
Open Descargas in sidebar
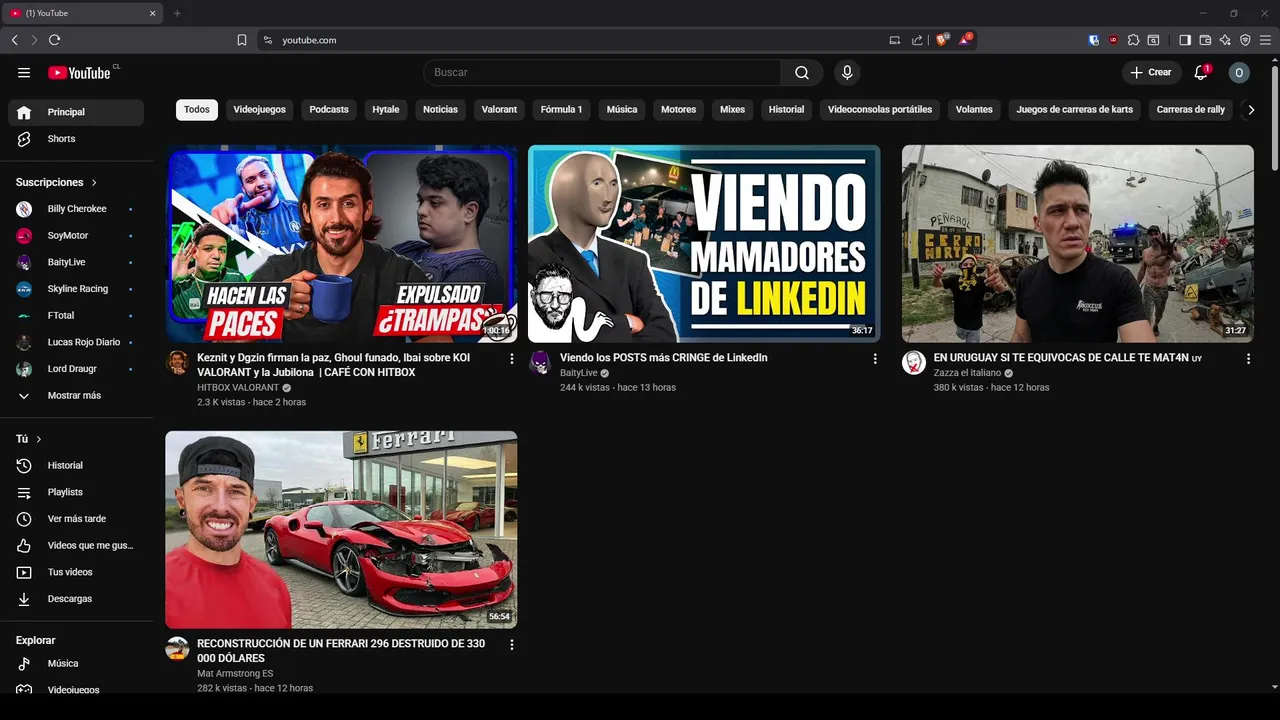click(x=76, y=599)
